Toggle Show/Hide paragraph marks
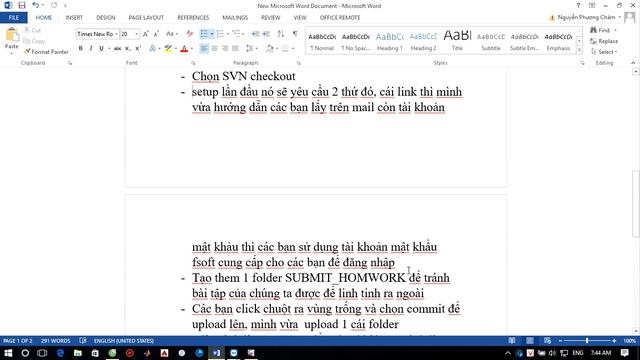Screen dimensions: 640x360 tap(295, 34)
